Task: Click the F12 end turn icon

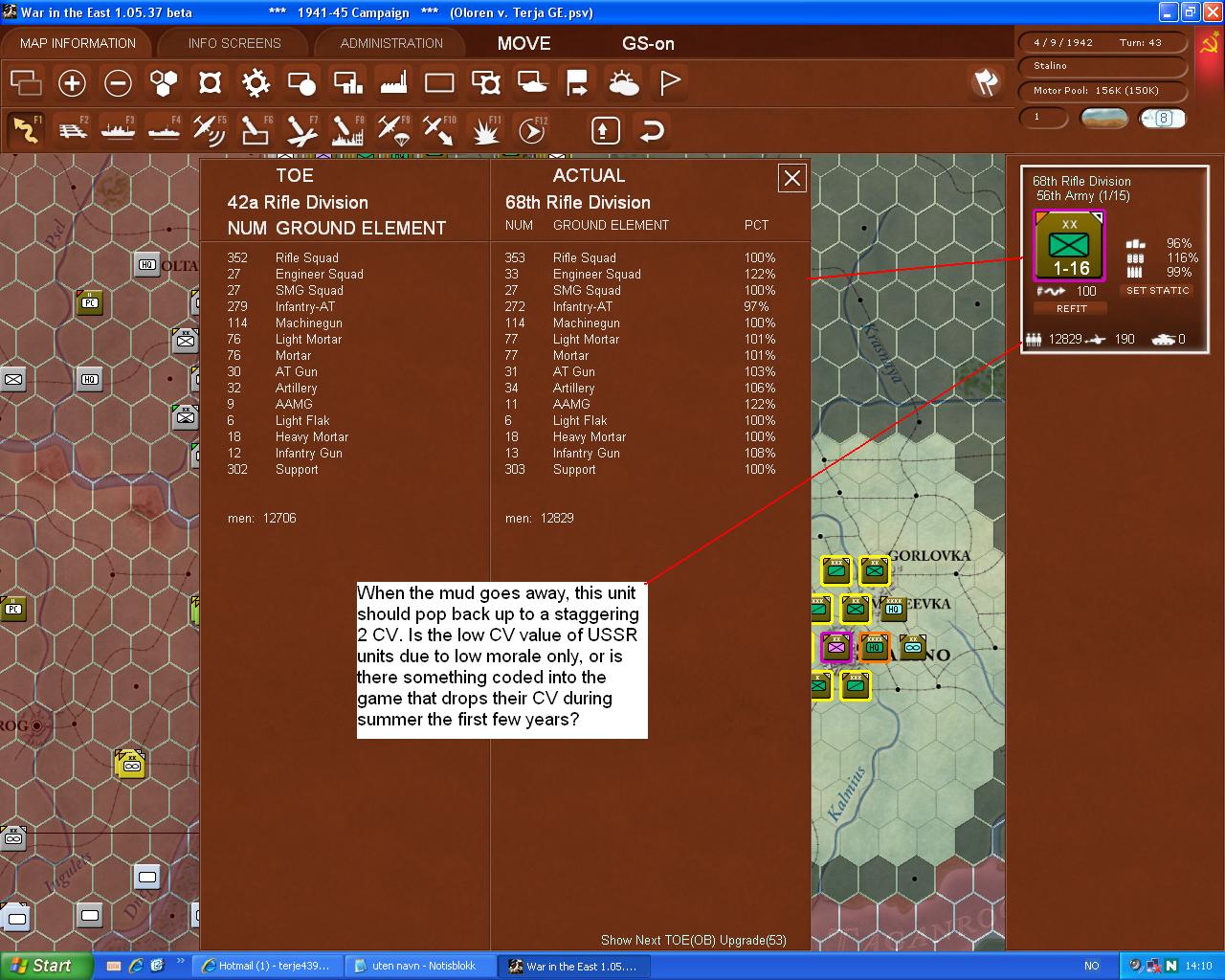Action: [x=531, y=130]
